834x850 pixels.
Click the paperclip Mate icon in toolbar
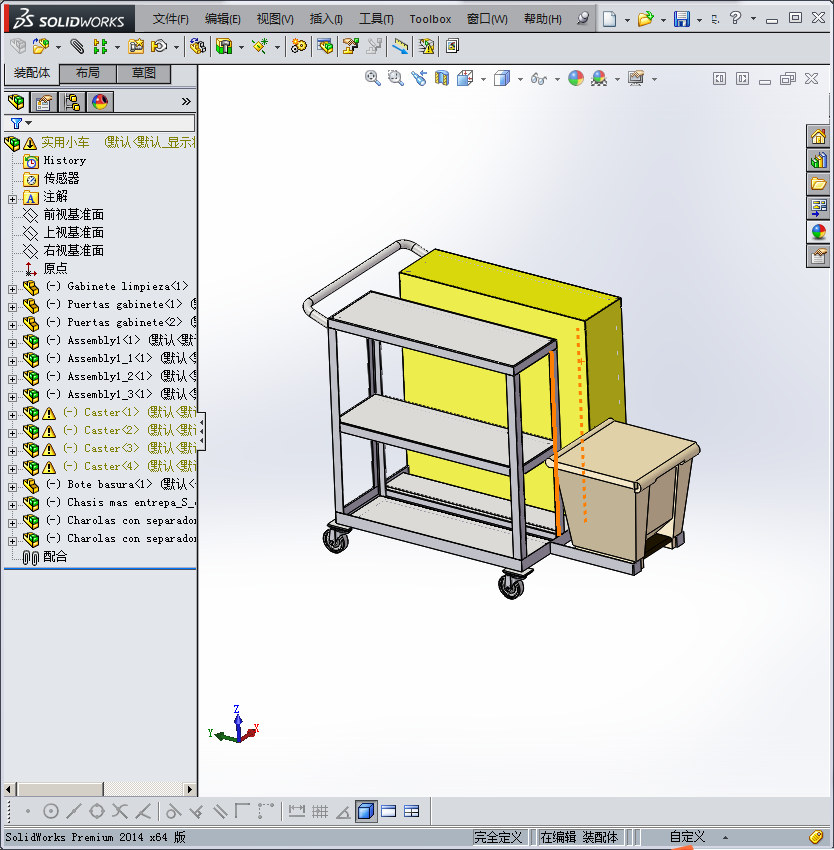77,47
